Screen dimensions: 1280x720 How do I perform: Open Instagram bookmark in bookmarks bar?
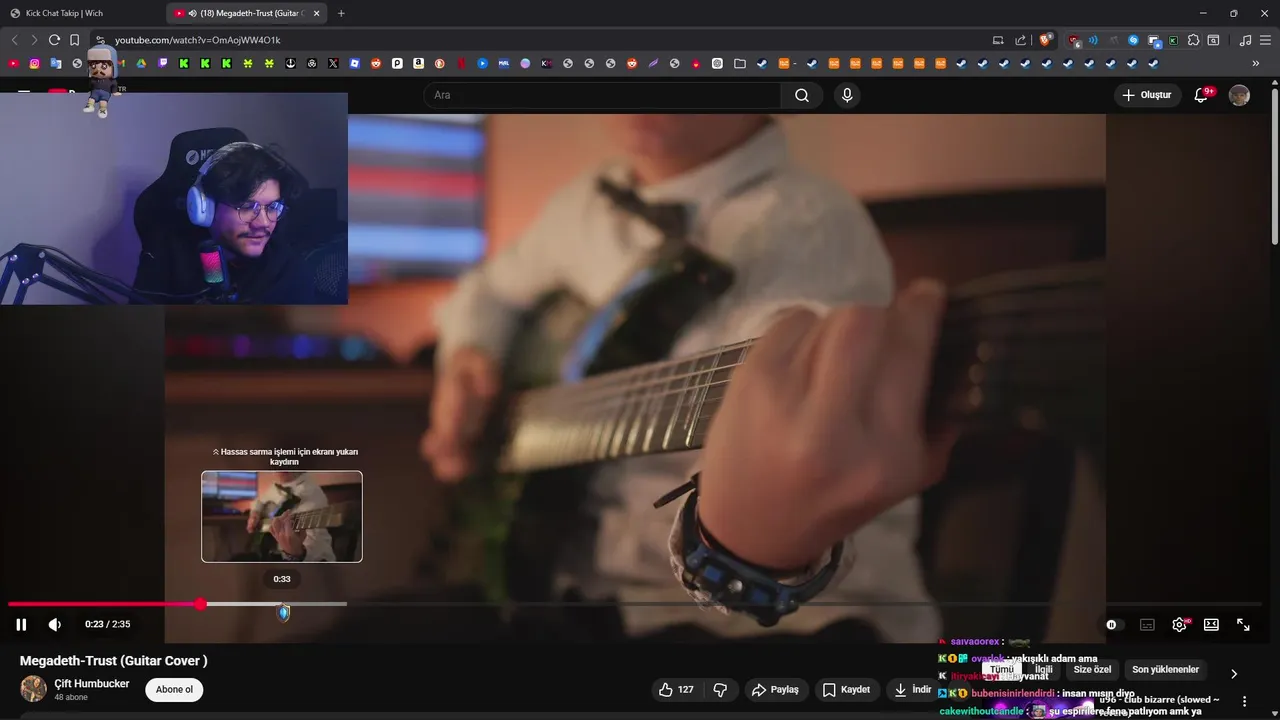click(x=35, y=63)
